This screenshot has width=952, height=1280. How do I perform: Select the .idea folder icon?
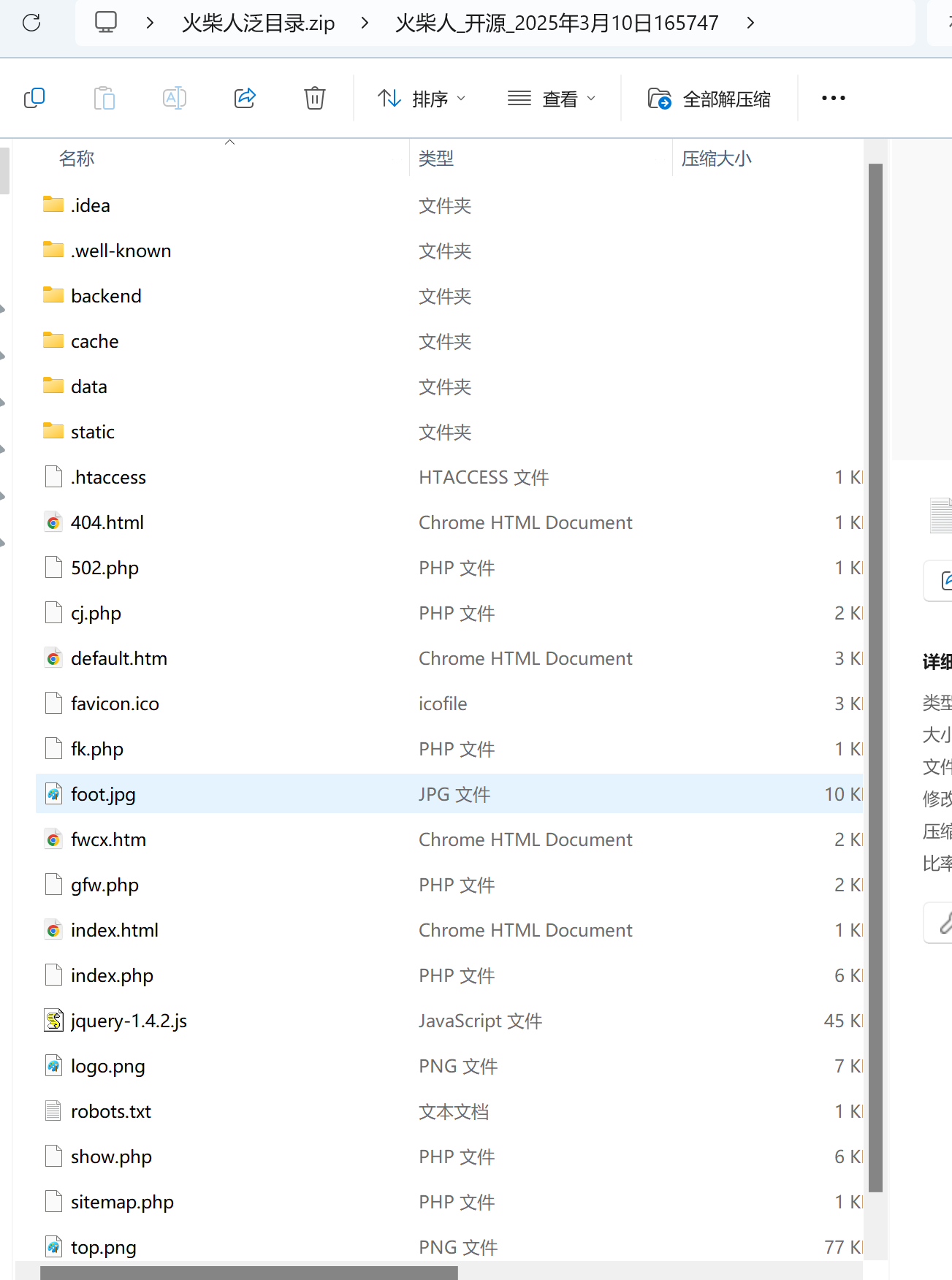point(53,205)
